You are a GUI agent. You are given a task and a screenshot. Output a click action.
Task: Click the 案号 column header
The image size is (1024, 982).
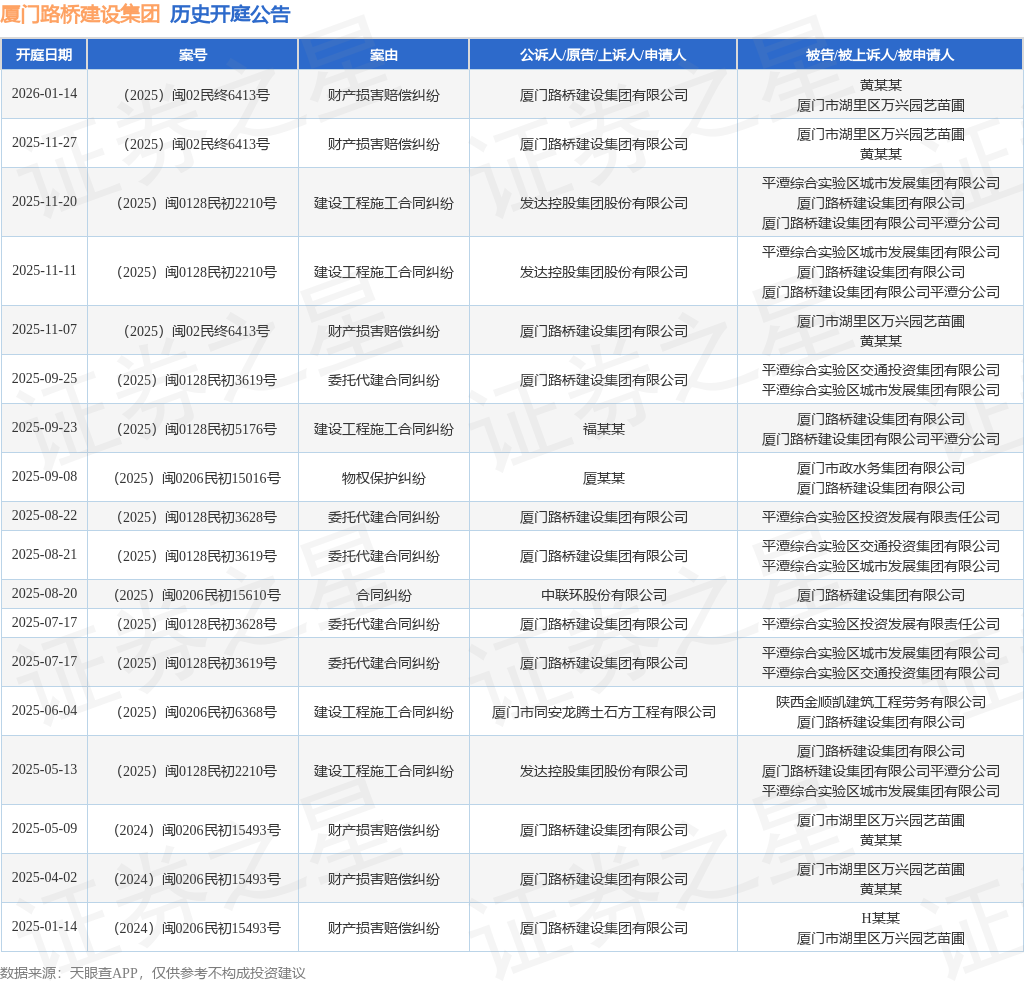(x=193, y=55)
